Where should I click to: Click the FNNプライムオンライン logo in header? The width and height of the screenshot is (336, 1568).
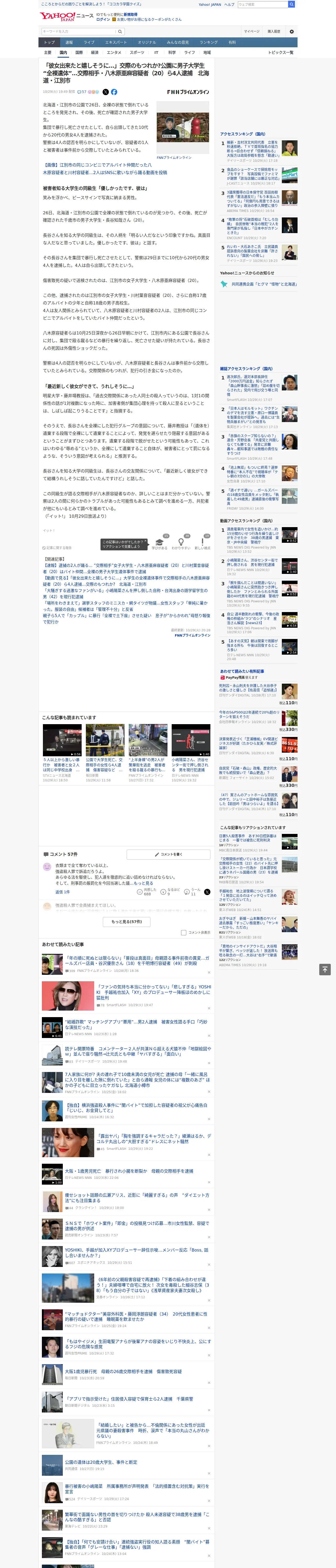pos(188,92)
